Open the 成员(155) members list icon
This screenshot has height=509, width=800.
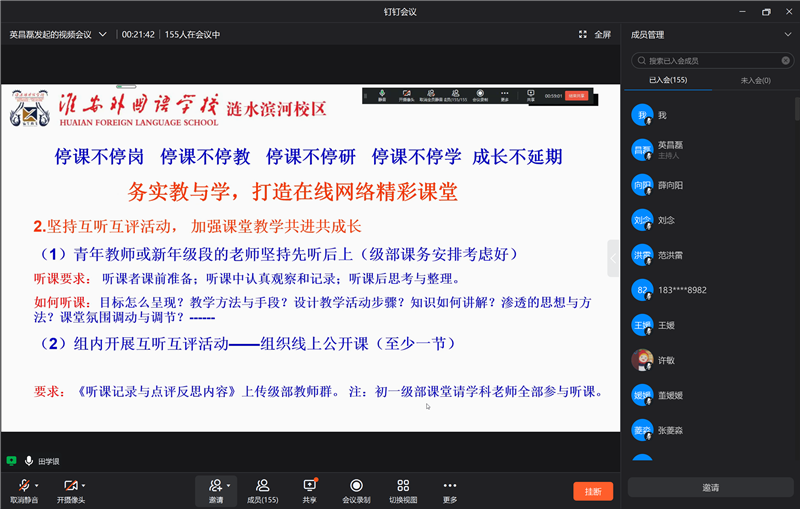[262, 486]
